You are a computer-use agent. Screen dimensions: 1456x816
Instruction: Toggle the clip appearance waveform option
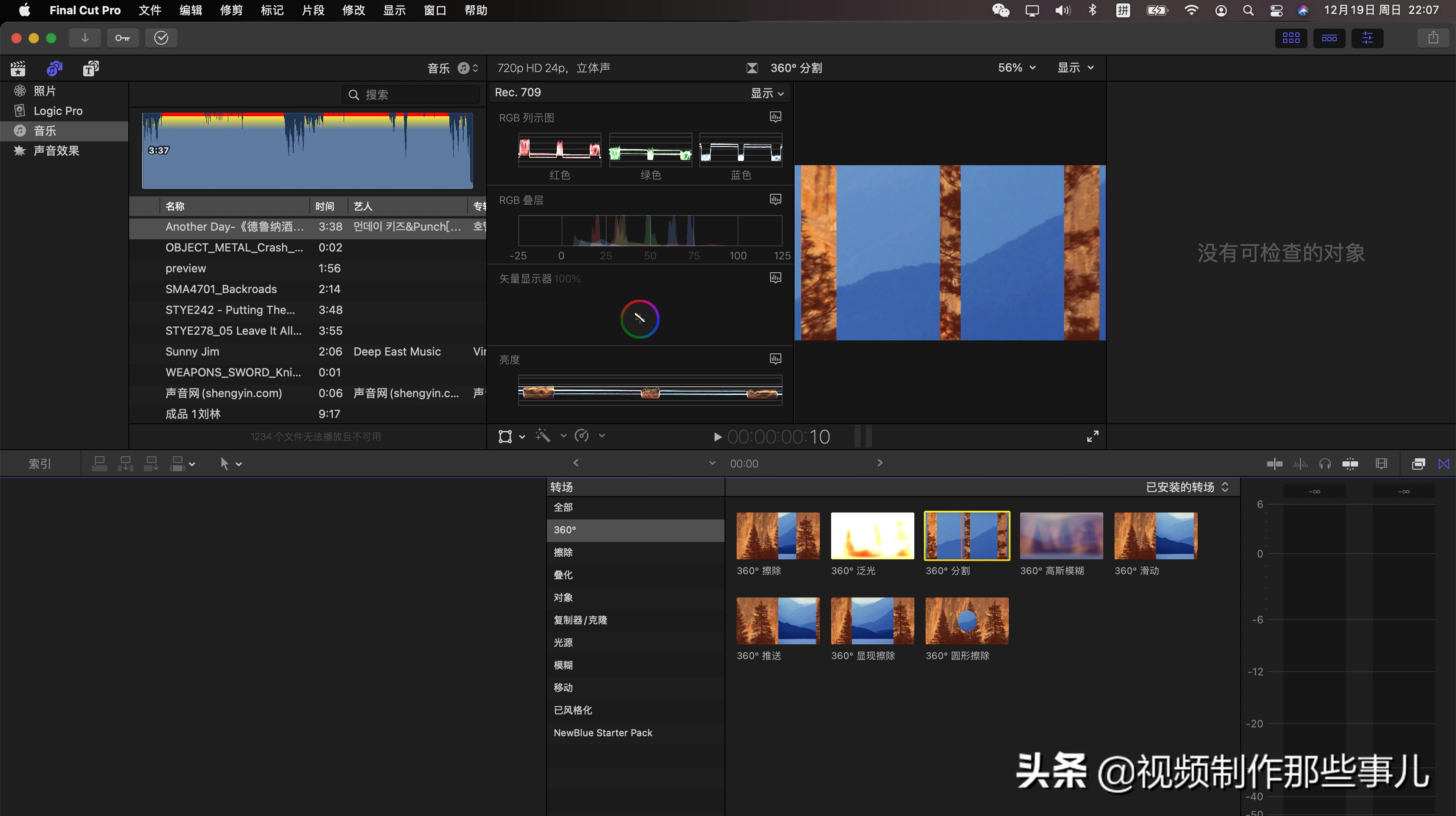tap(1381, 463)
